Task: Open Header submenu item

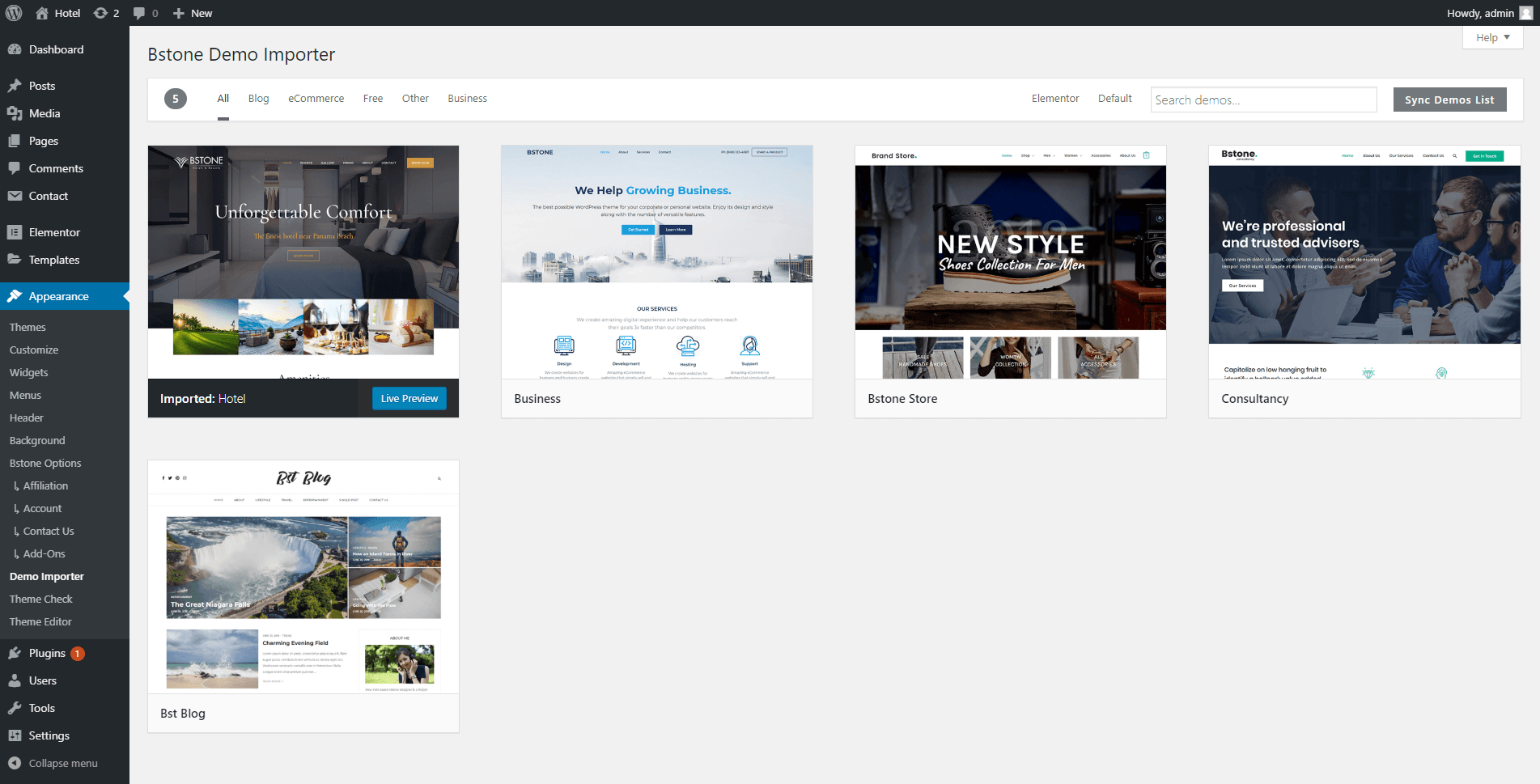Action: pos(27,417)
